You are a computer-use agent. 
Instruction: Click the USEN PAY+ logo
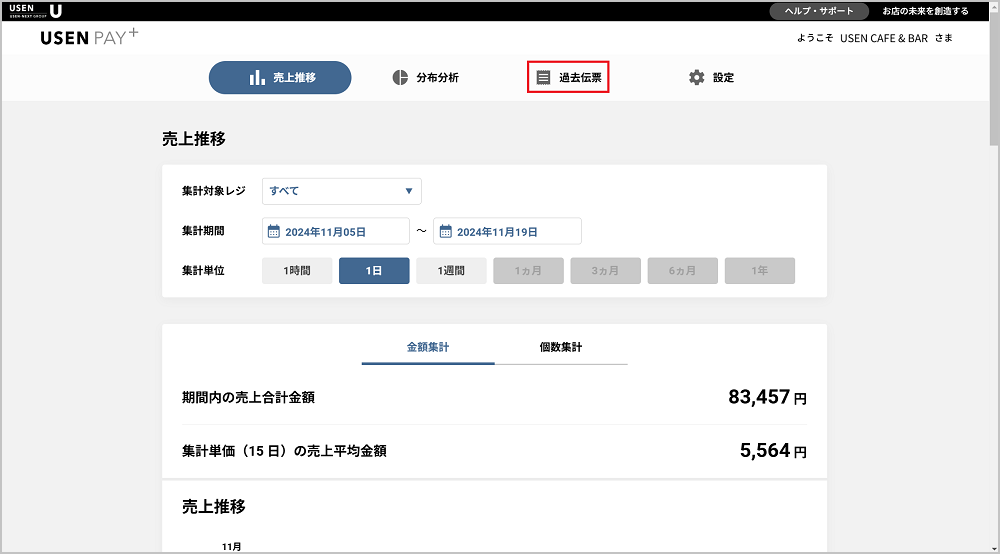coord(90,38)
